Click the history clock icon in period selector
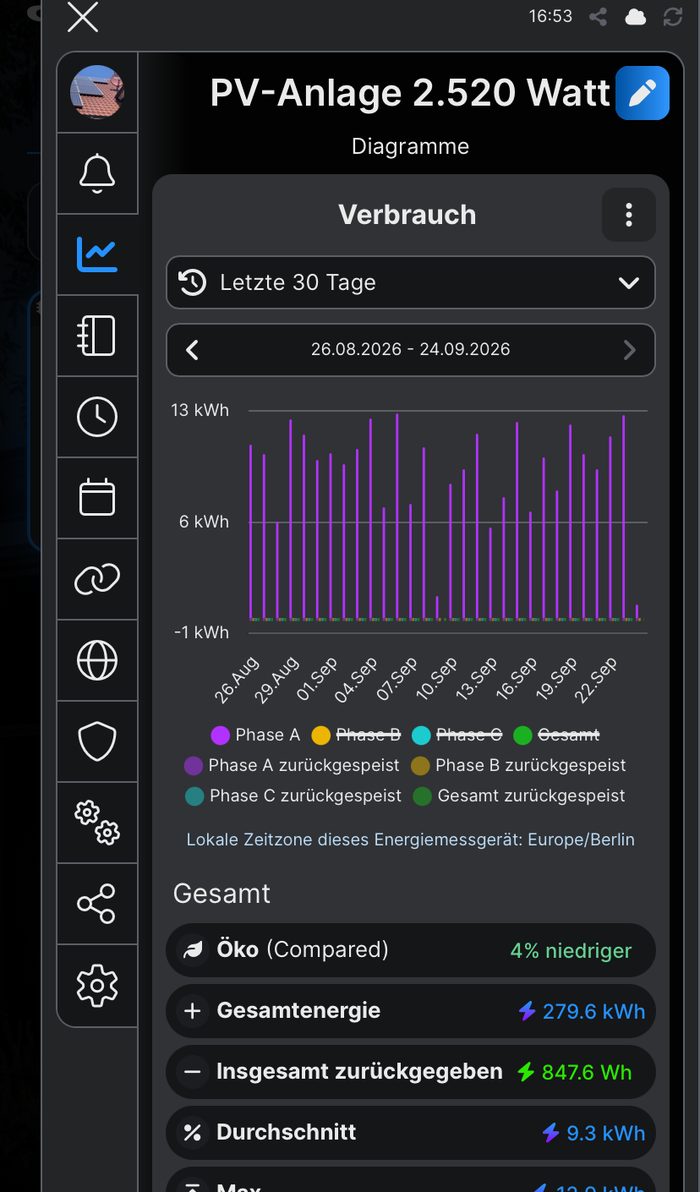700x1192 pixels. 192,283
